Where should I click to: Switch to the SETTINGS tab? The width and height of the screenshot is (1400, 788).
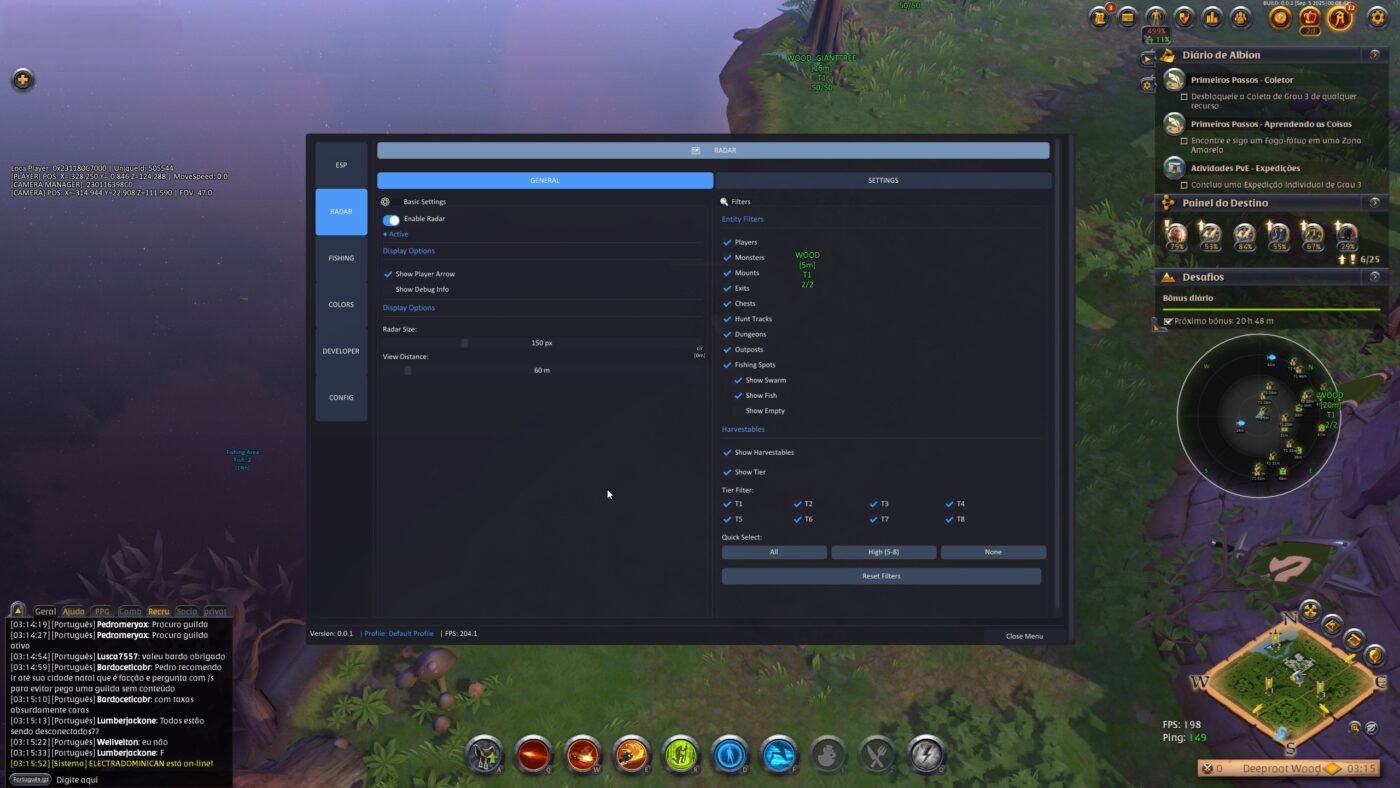pos(882,181)
